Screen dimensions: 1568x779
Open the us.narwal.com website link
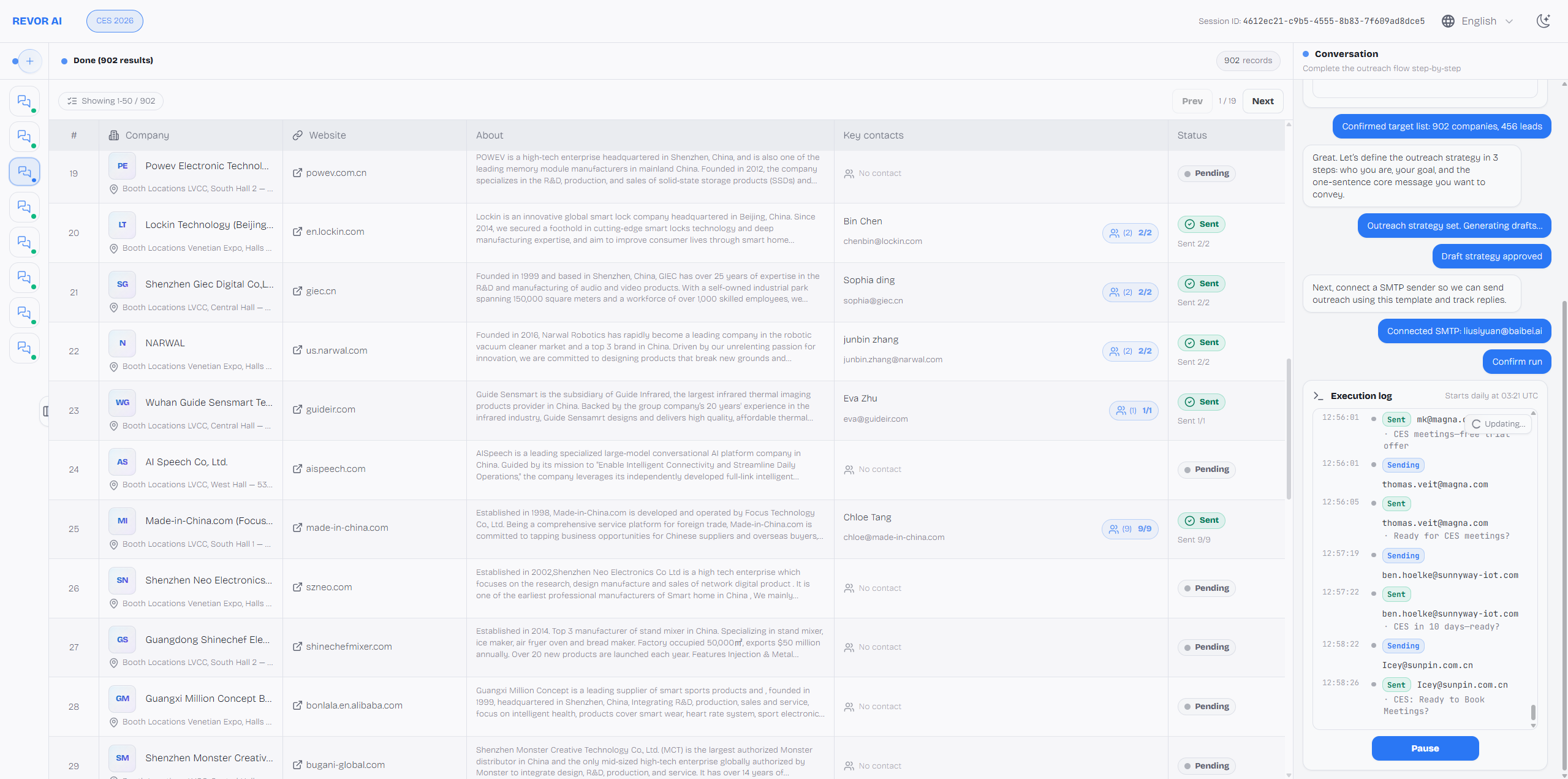pos(336,351)
